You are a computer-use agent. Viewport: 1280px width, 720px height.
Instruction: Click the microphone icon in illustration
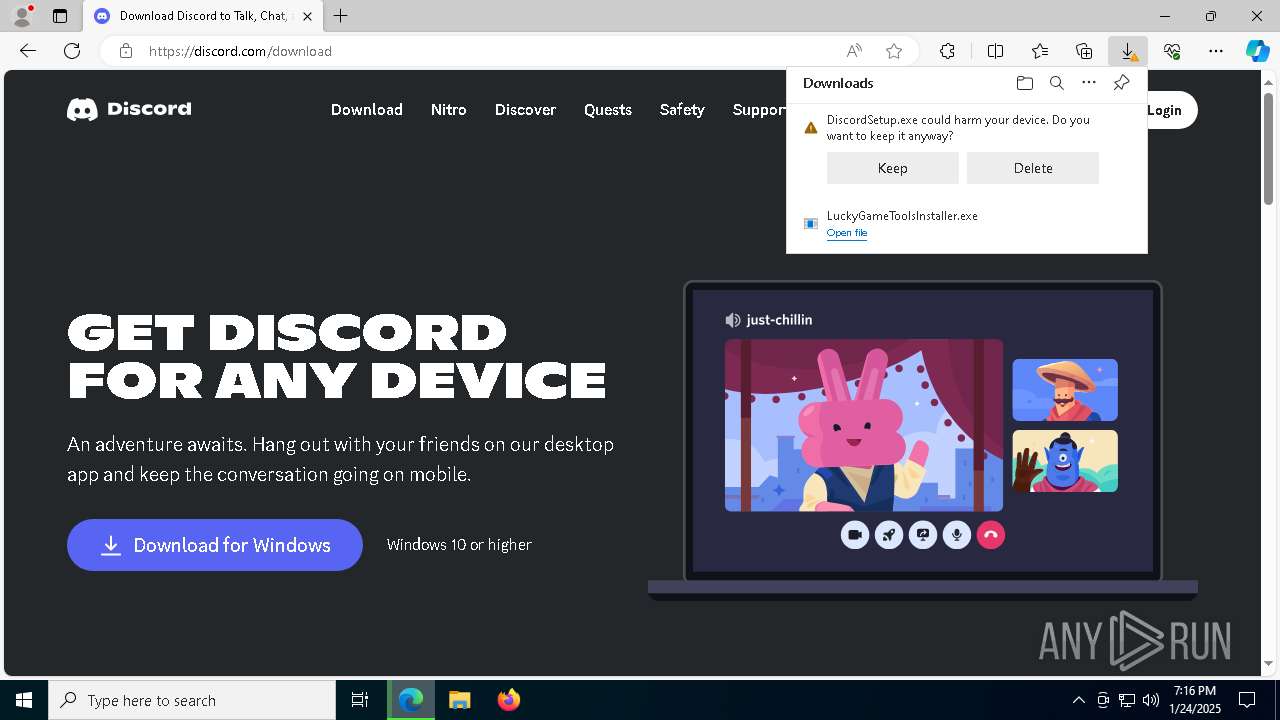(x=957, y=535)
